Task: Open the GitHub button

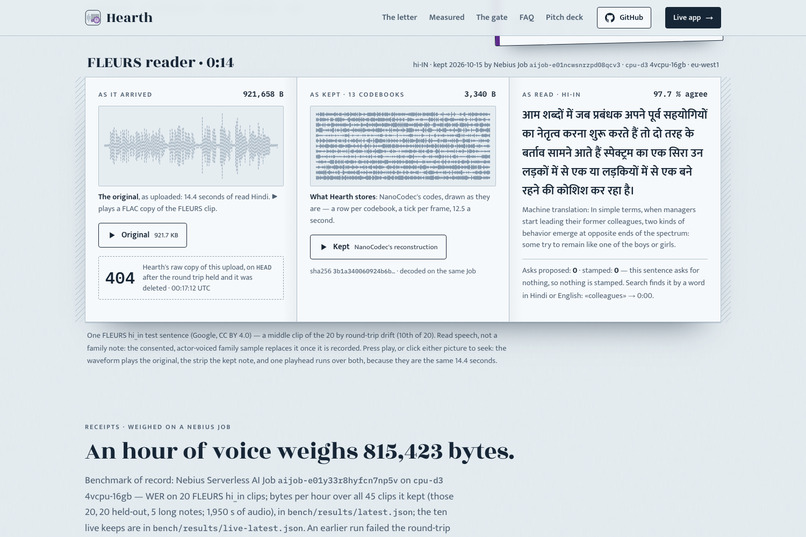Action: coord(624,17)
